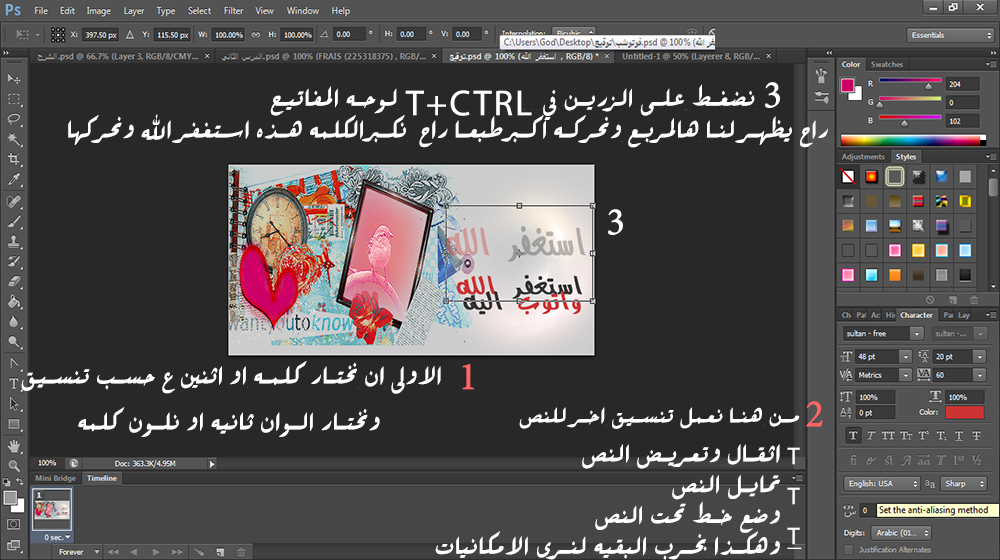Select the Horizontal Type tool
This screenshot has height=560, width=1000.
point(14,383)
